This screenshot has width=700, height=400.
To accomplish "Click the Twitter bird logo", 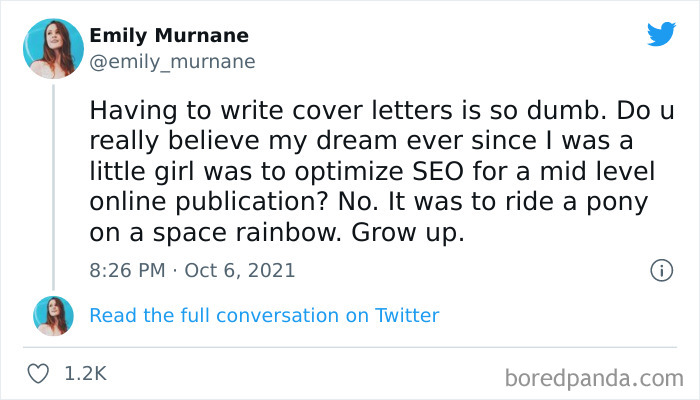I will click(661, 34).
